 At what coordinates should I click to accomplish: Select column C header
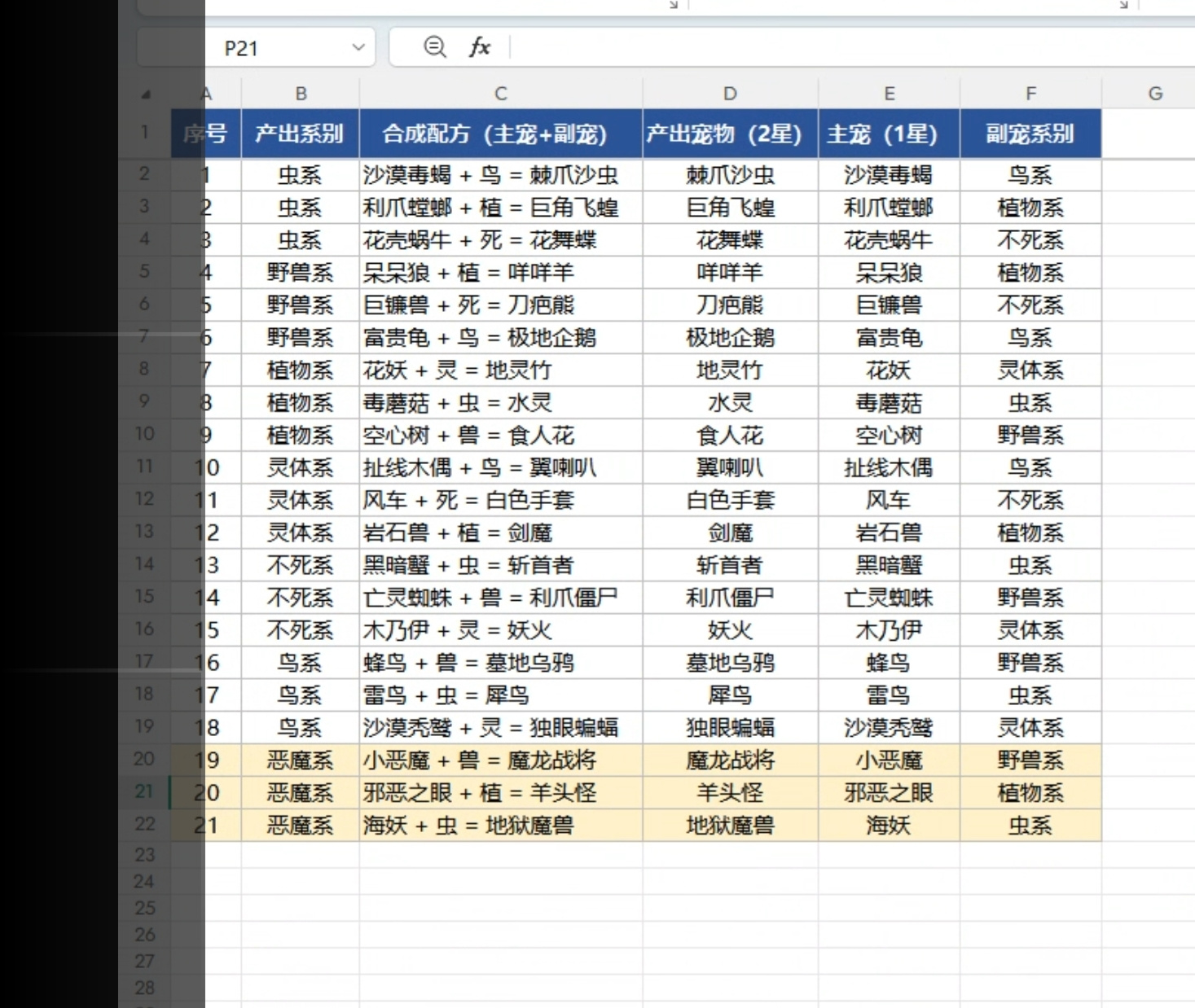(x=501, y=94)
